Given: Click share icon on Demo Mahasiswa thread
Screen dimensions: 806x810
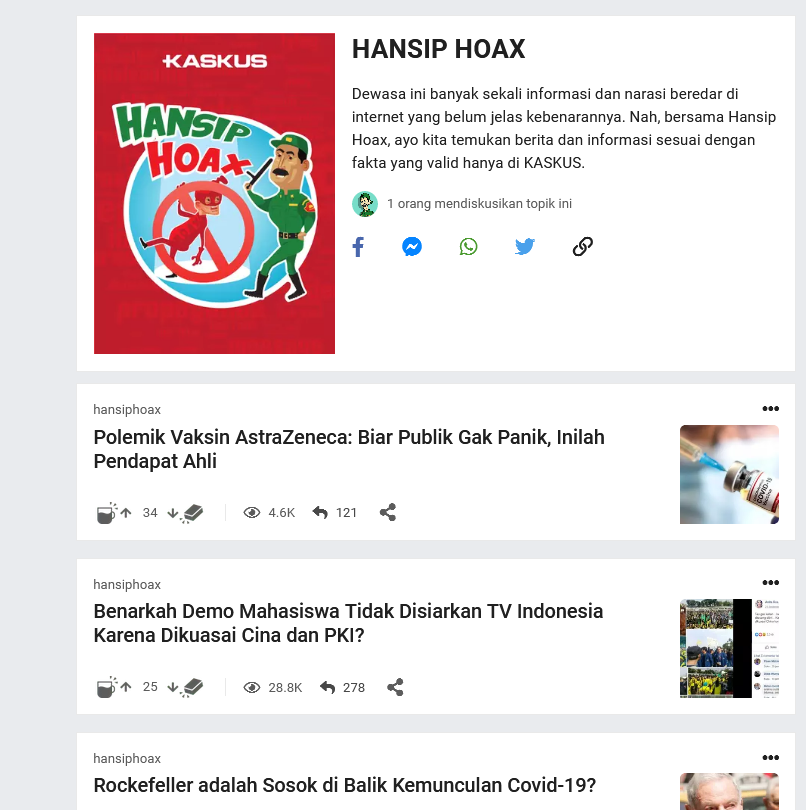Looking at the screenshot, I should point(395,688).
